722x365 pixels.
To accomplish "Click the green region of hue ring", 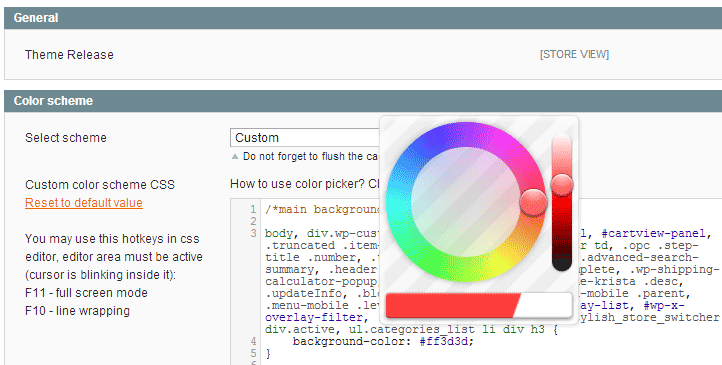I will [x=434, y=266].
